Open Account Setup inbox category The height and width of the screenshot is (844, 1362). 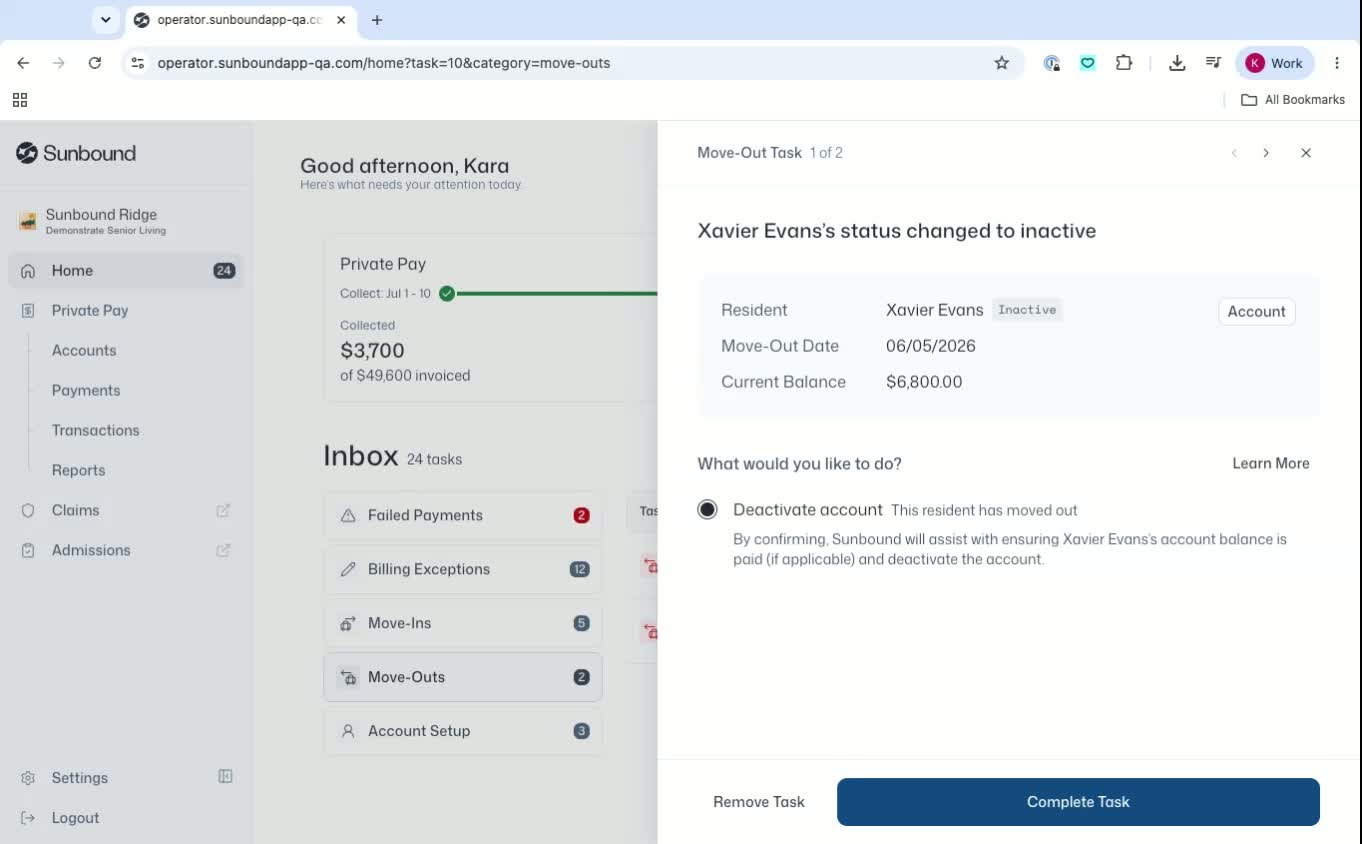point(463,731)
